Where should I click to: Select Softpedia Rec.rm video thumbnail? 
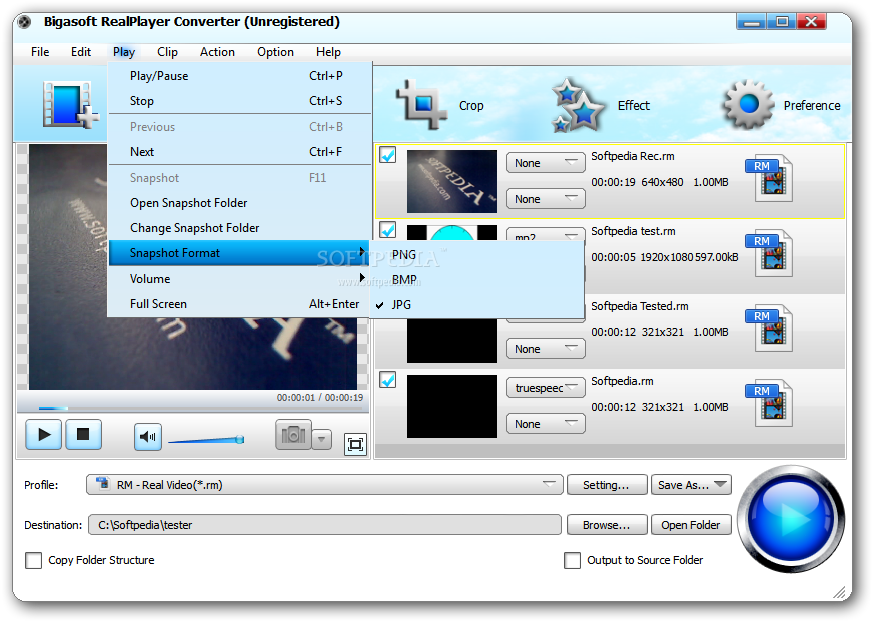(x=452, y=181)
